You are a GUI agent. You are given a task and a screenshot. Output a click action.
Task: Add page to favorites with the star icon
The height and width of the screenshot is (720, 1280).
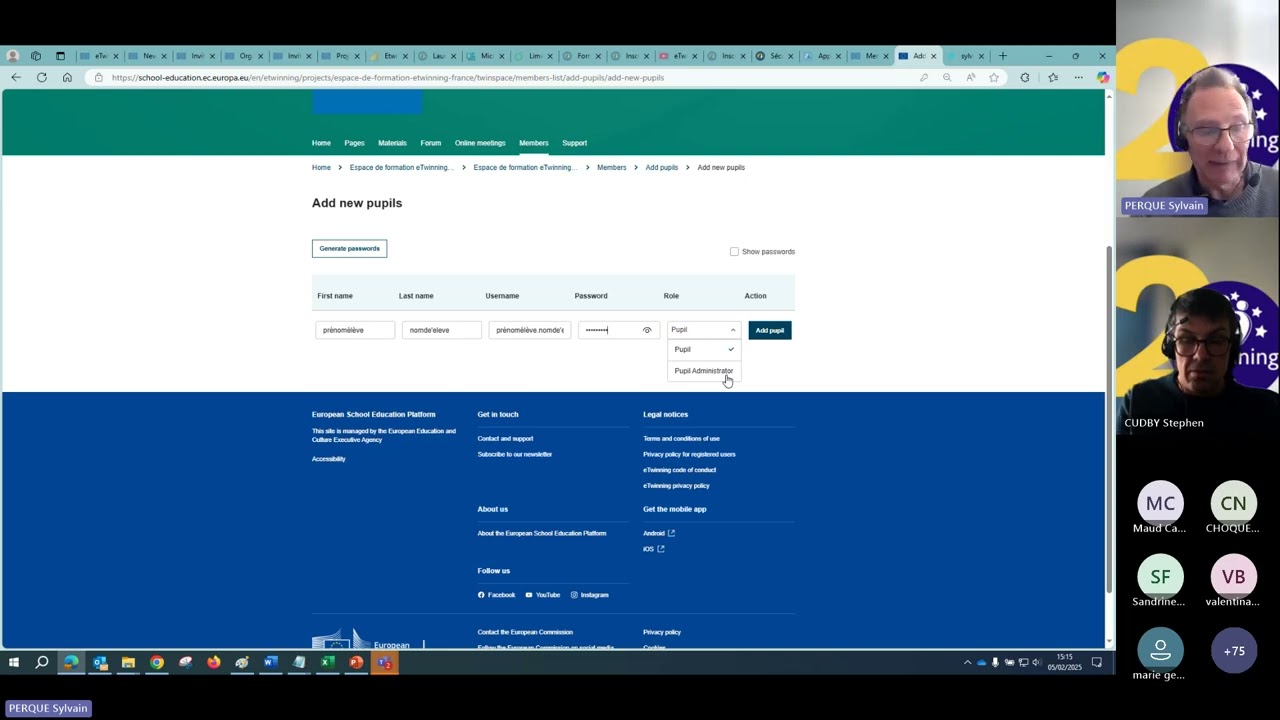994,77
